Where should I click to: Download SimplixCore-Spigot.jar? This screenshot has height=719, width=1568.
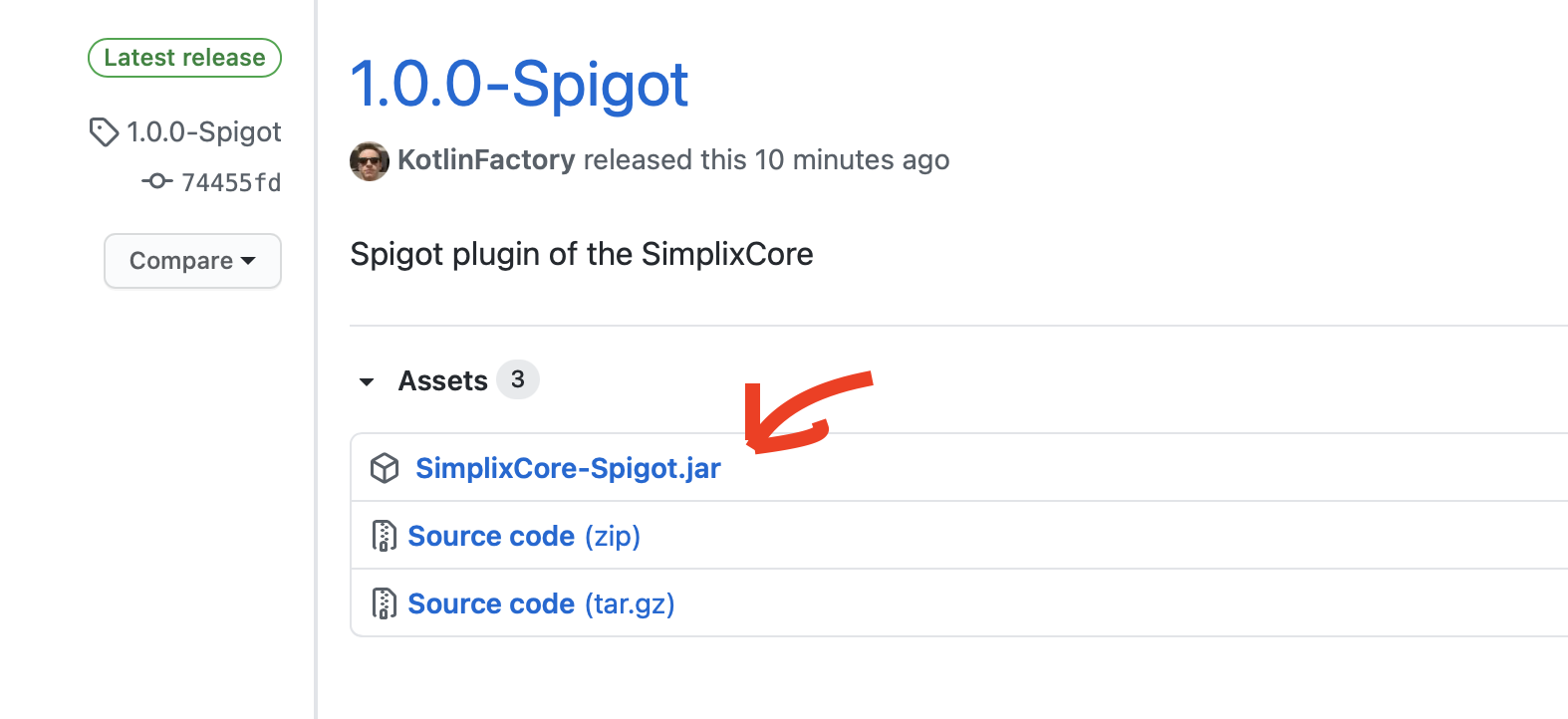[x=568, y=468]
